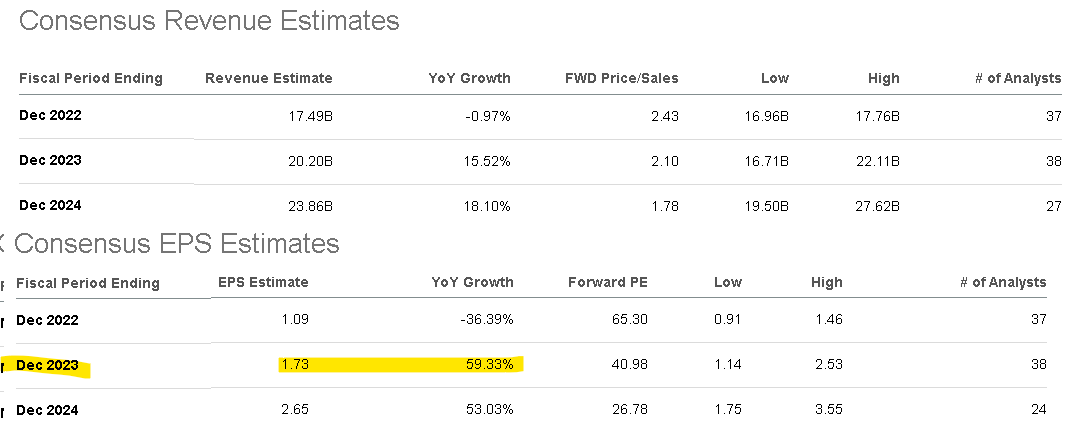Click the Consensus Revenue Estimates heading
The width and height of the screenshot is (1066, 423).
(x=209, y=21)
